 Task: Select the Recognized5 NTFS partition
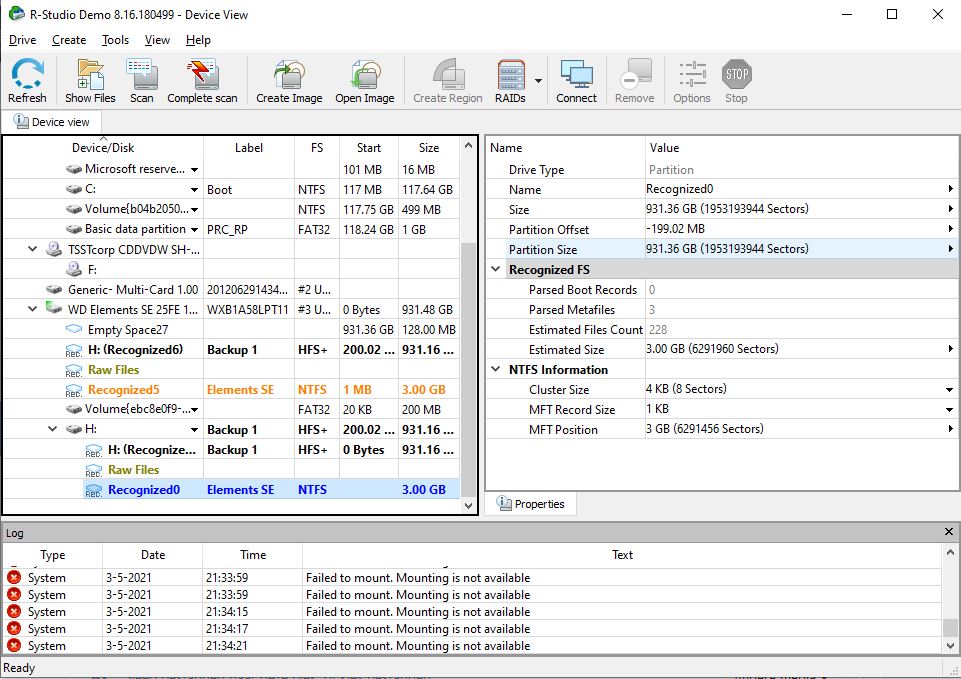point(123,390)
